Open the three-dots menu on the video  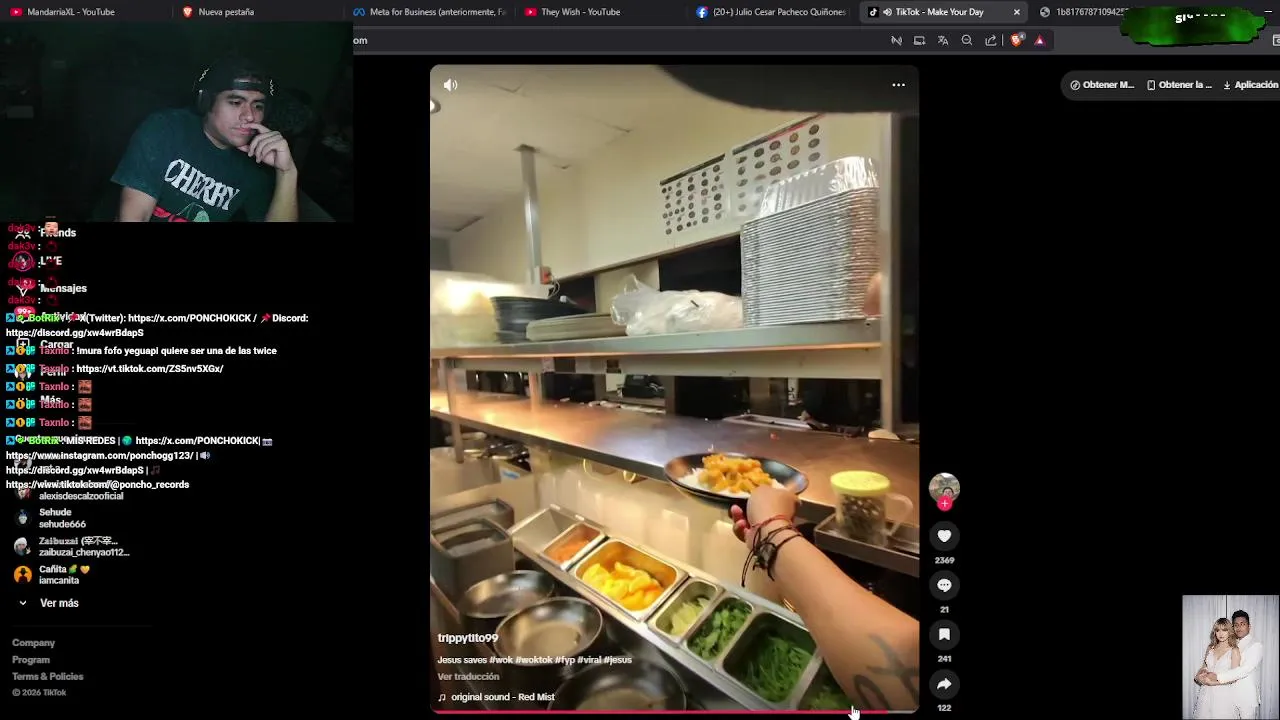click(x=898, y=85)
